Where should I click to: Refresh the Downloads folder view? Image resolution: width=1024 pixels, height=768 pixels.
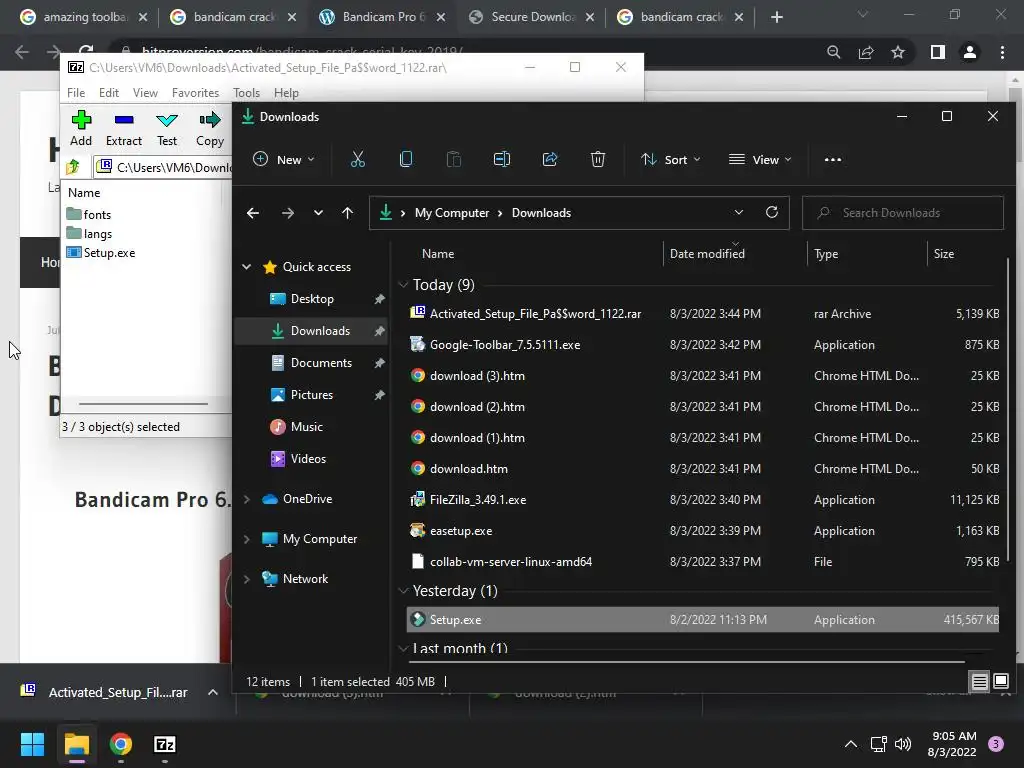[x=772, y=212]
